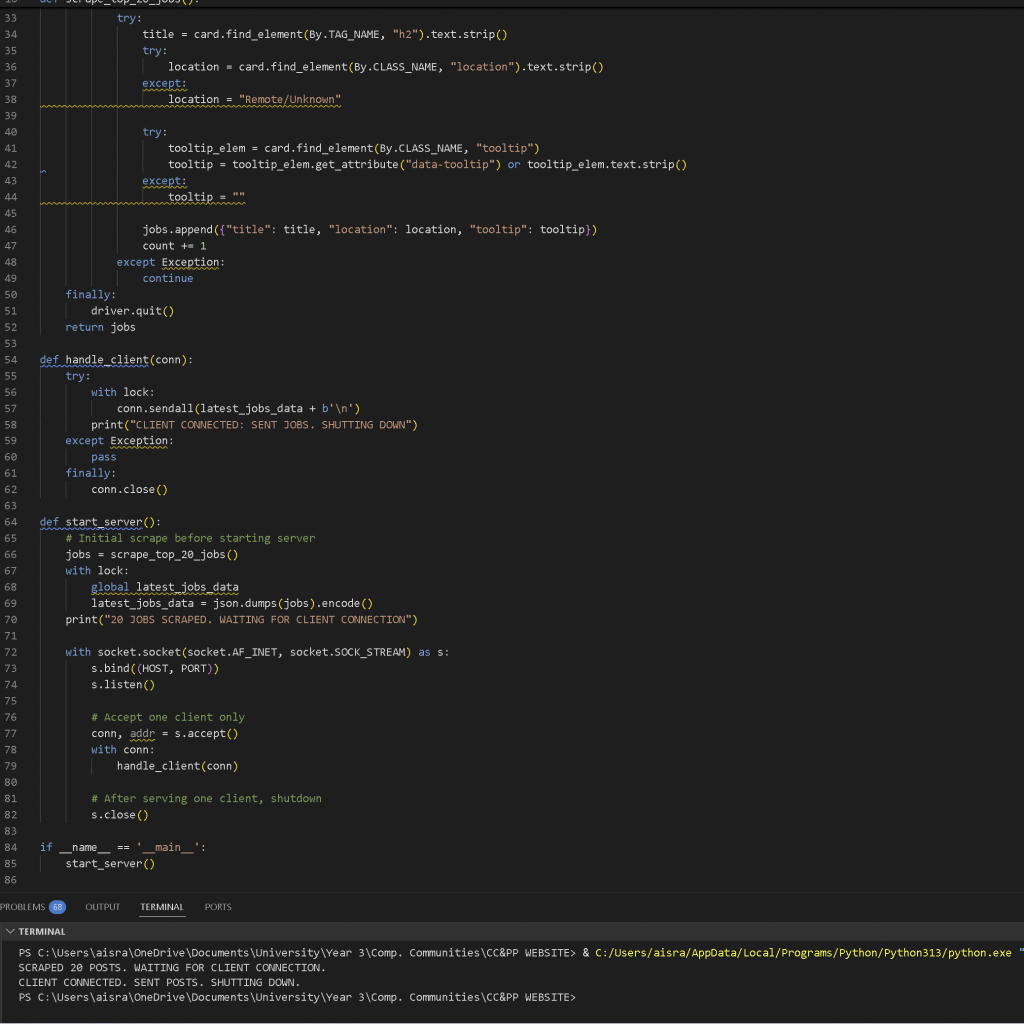Click 'return jobs' on line 52
1024x1024 pixels.
[x=101, y=327]
